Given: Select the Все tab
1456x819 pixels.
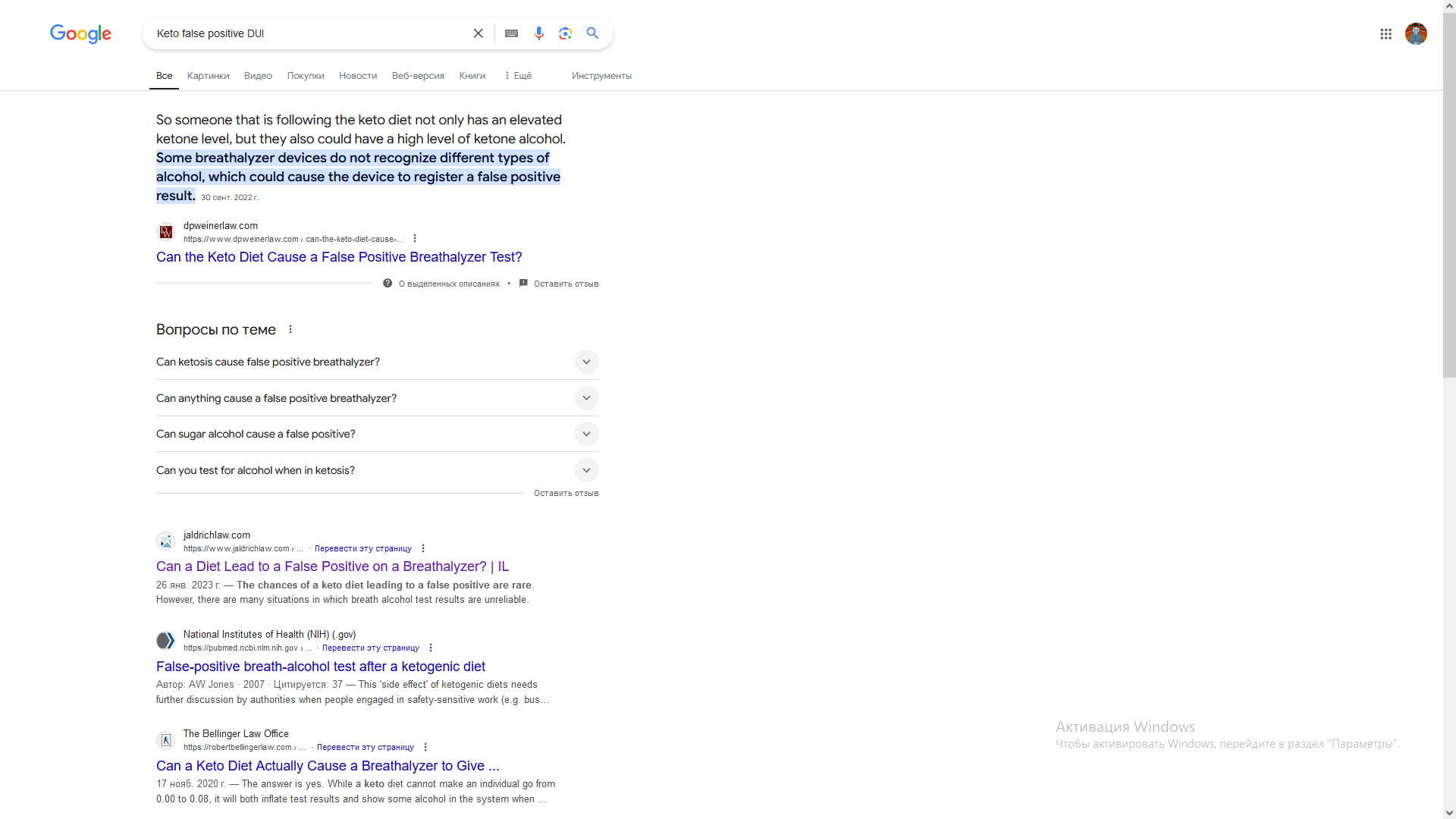Looking at the screenshot, I should (x=164, y=76).
